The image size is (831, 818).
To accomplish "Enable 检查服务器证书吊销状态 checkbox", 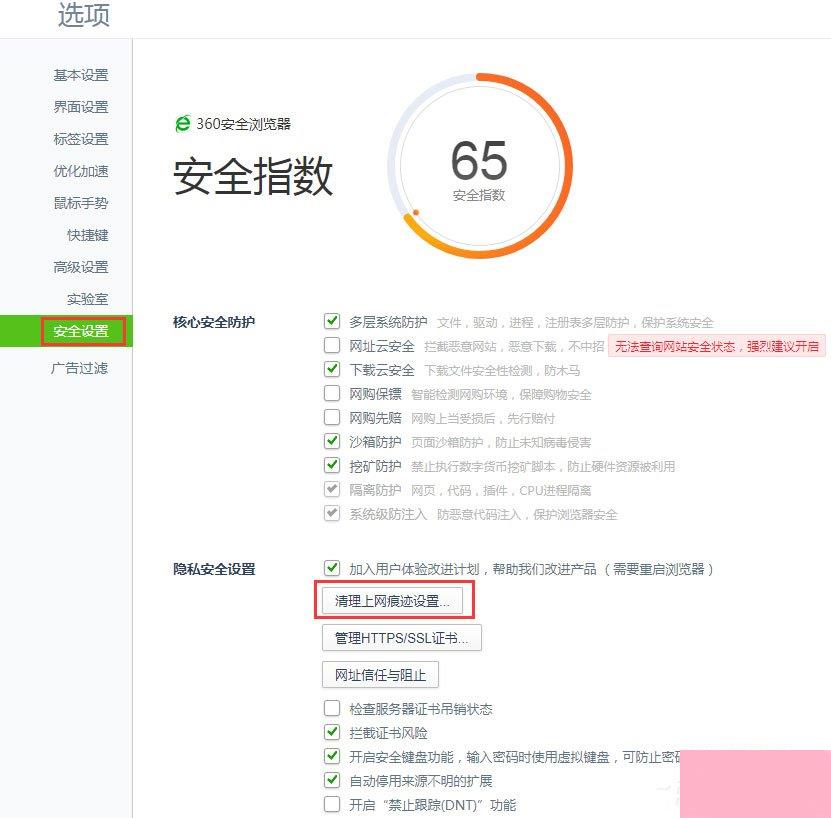I will [332, 708].
